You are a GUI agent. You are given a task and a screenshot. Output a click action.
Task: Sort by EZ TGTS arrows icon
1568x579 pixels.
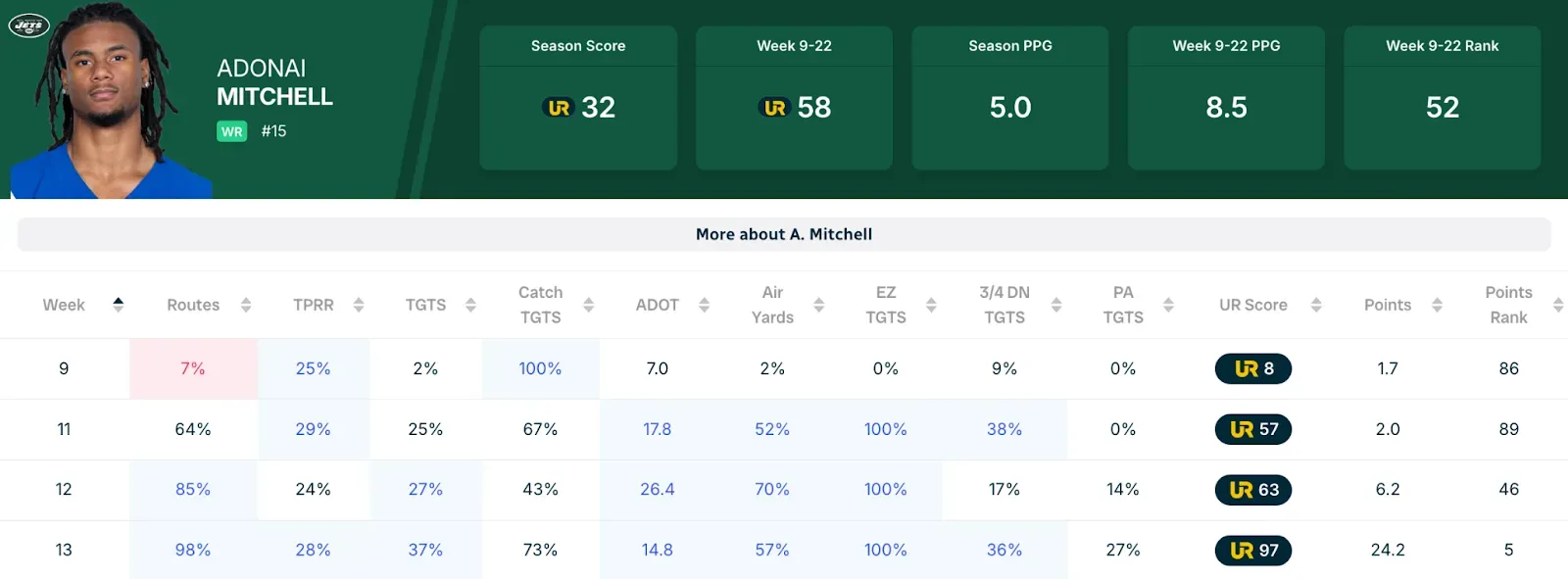click(x=931, y=306)
